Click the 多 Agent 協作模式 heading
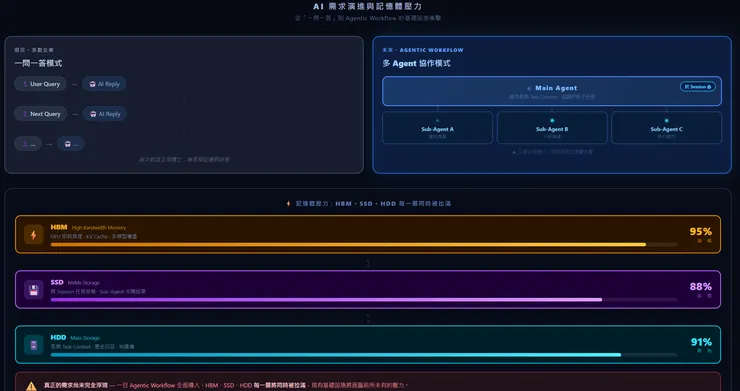This screenshot has height=391, width=740. (416, 63)
